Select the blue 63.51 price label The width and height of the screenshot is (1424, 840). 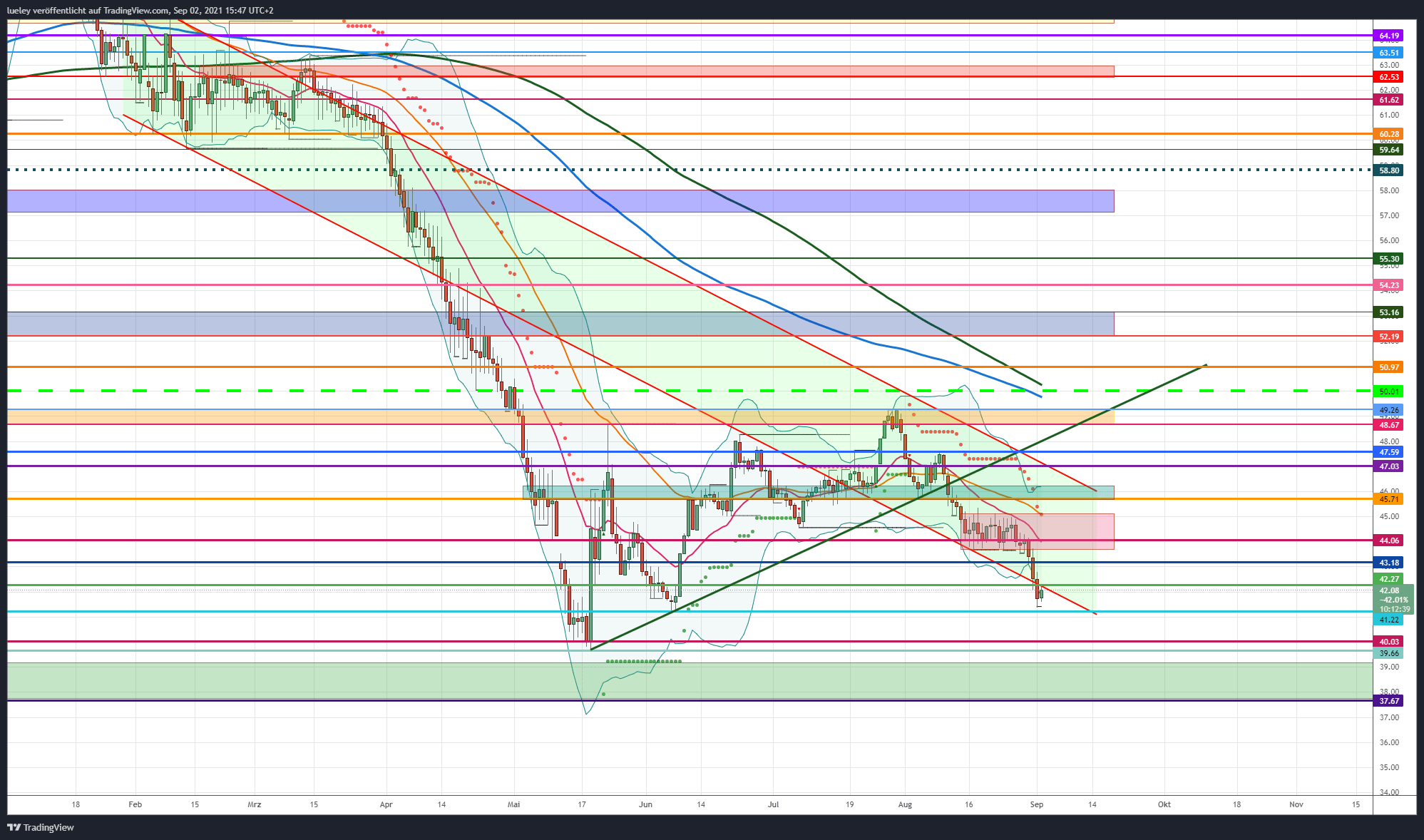click(x=1388, y=53)
